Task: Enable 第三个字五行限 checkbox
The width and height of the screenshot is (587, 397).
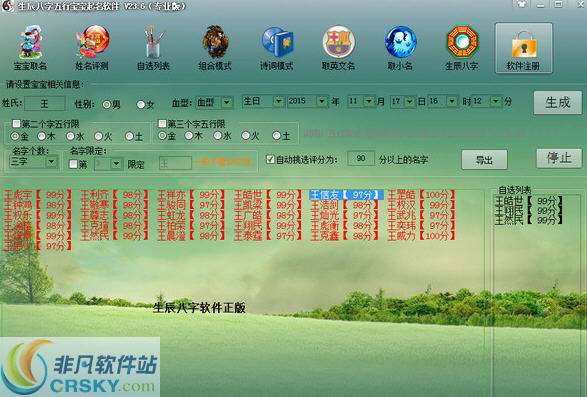Action: click(x=162, y=123)
